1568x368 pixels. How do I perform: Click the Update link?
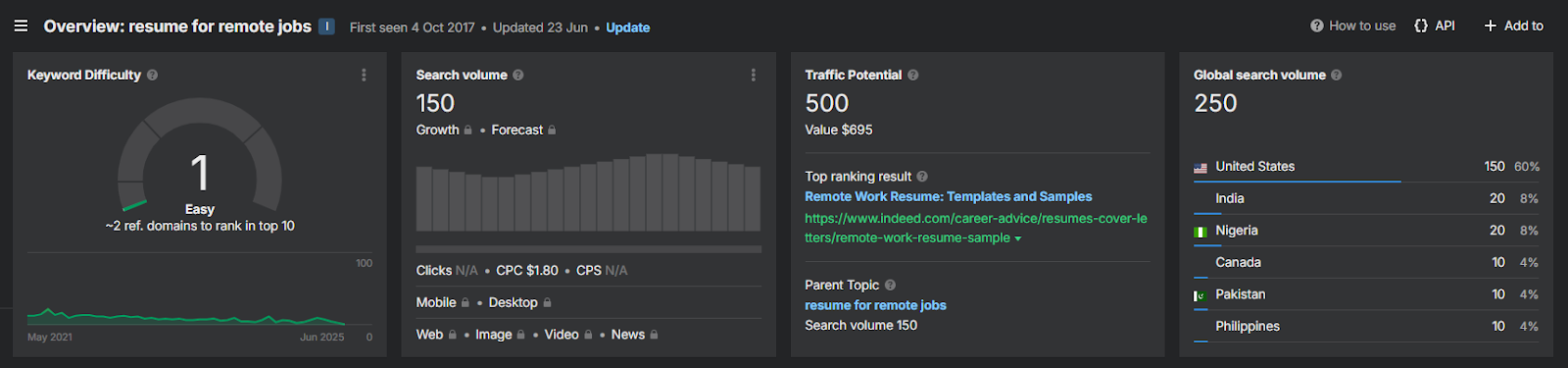click(628, 27)
